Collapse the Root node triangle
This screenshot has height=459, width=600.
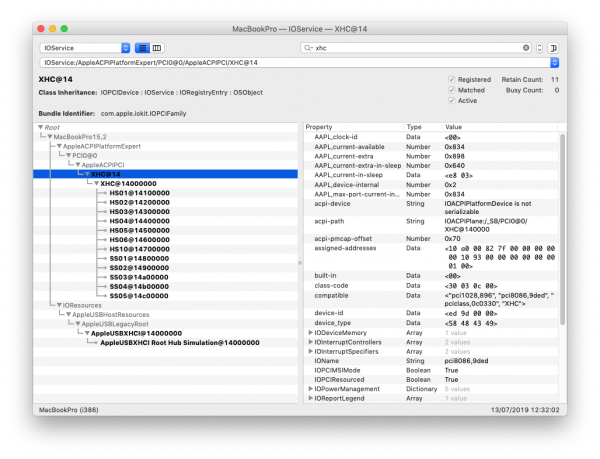pos(41,127)
